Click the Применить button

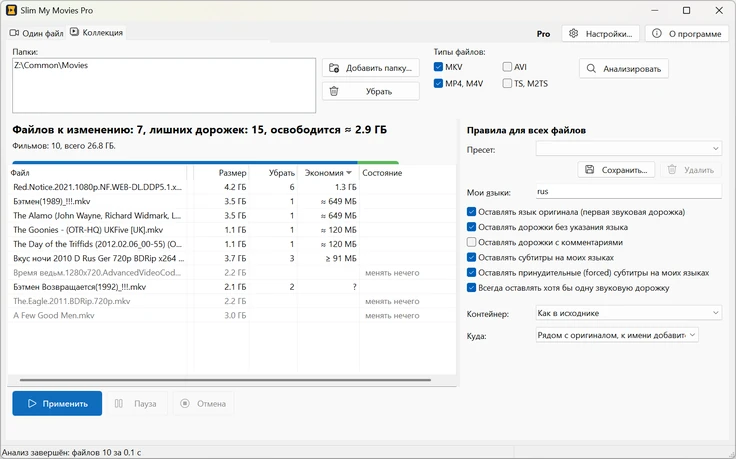pyautogui.click(x=57, y=403)
